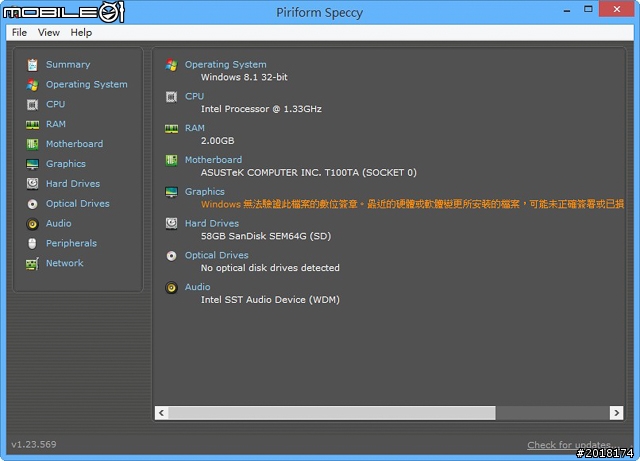Select Operating System label in sidebar

[x=87, y=85]
